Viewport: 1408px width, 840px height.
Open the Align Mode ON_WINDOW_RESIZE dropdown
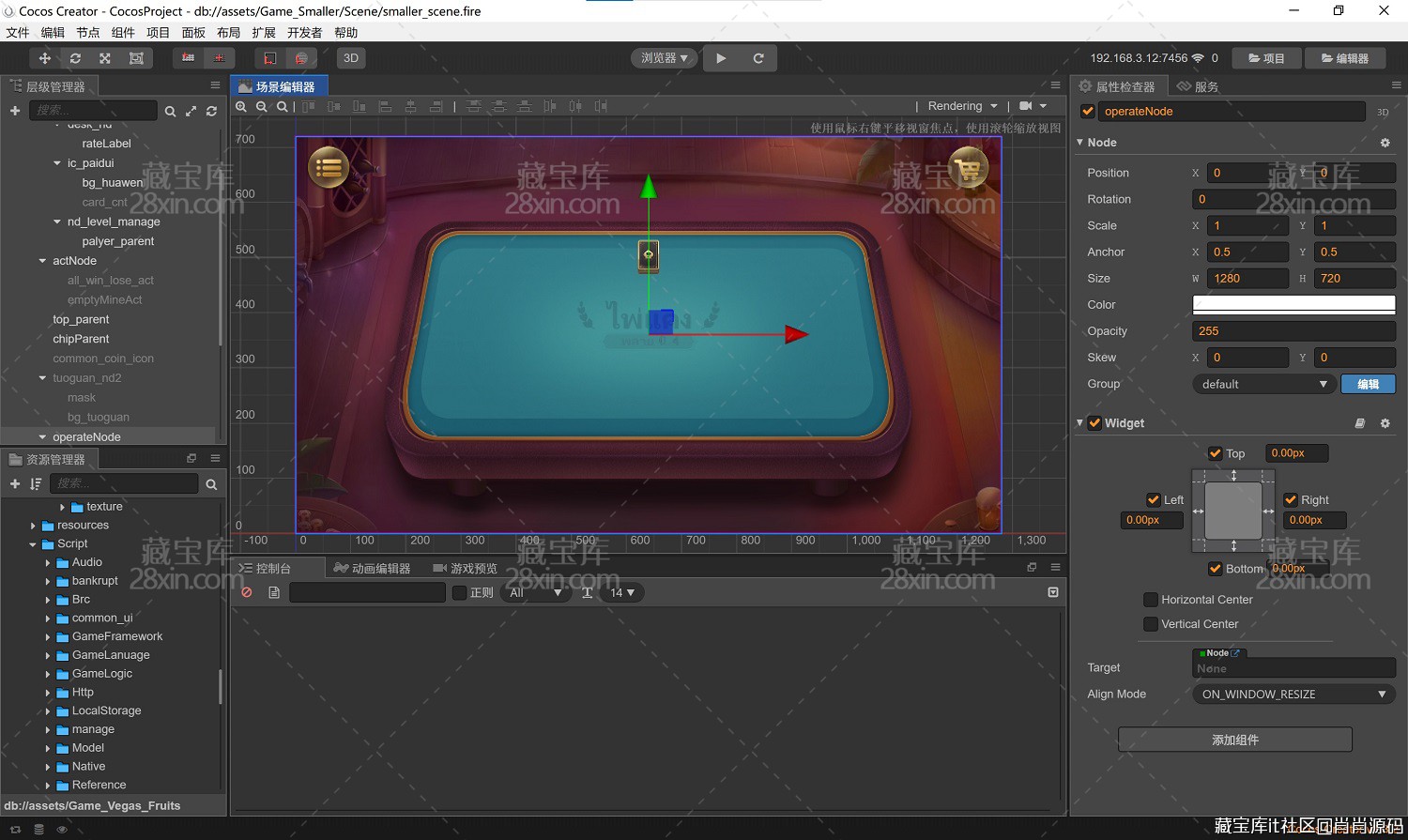tap(1293, 695)
